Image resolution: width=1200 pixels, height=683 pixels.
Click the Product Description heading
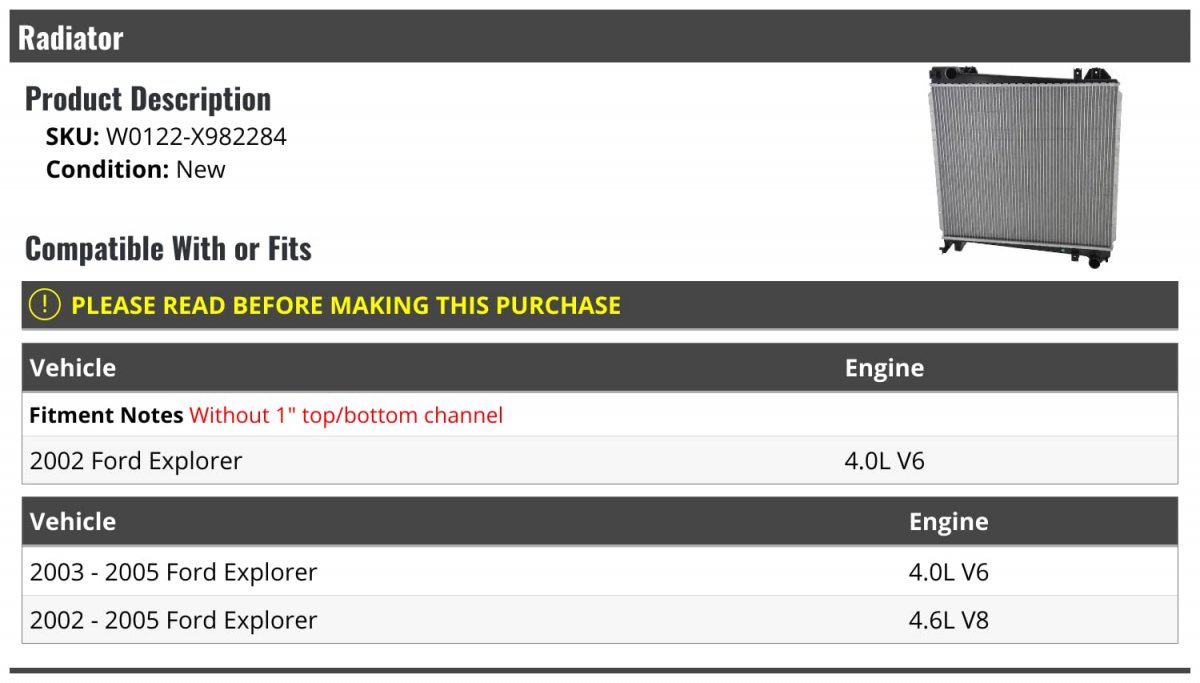[148, 99]
